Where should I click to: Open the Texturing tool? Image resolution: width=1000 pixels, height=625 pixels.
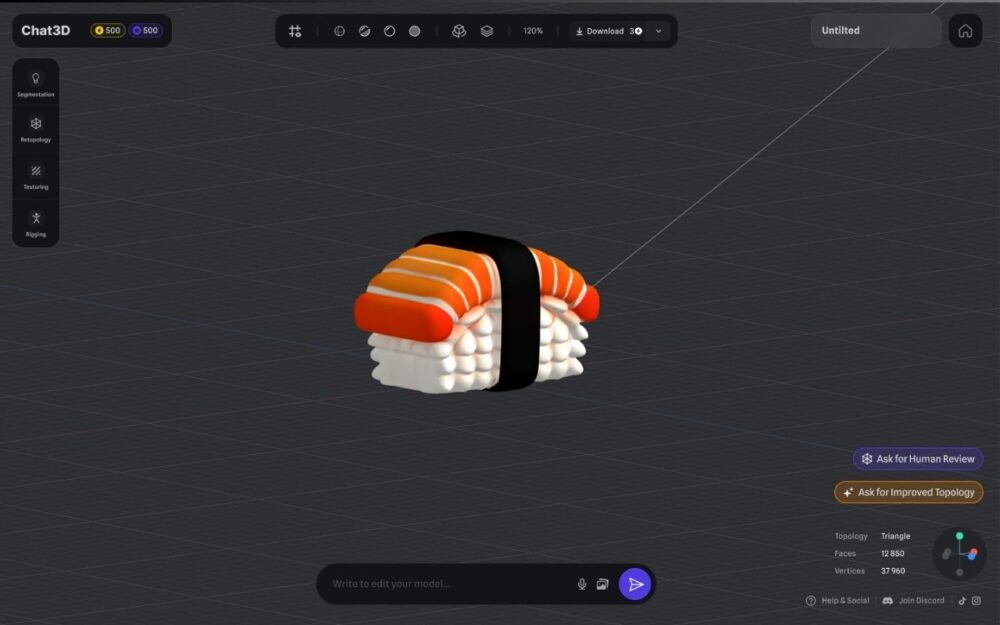tap(36, 175)
